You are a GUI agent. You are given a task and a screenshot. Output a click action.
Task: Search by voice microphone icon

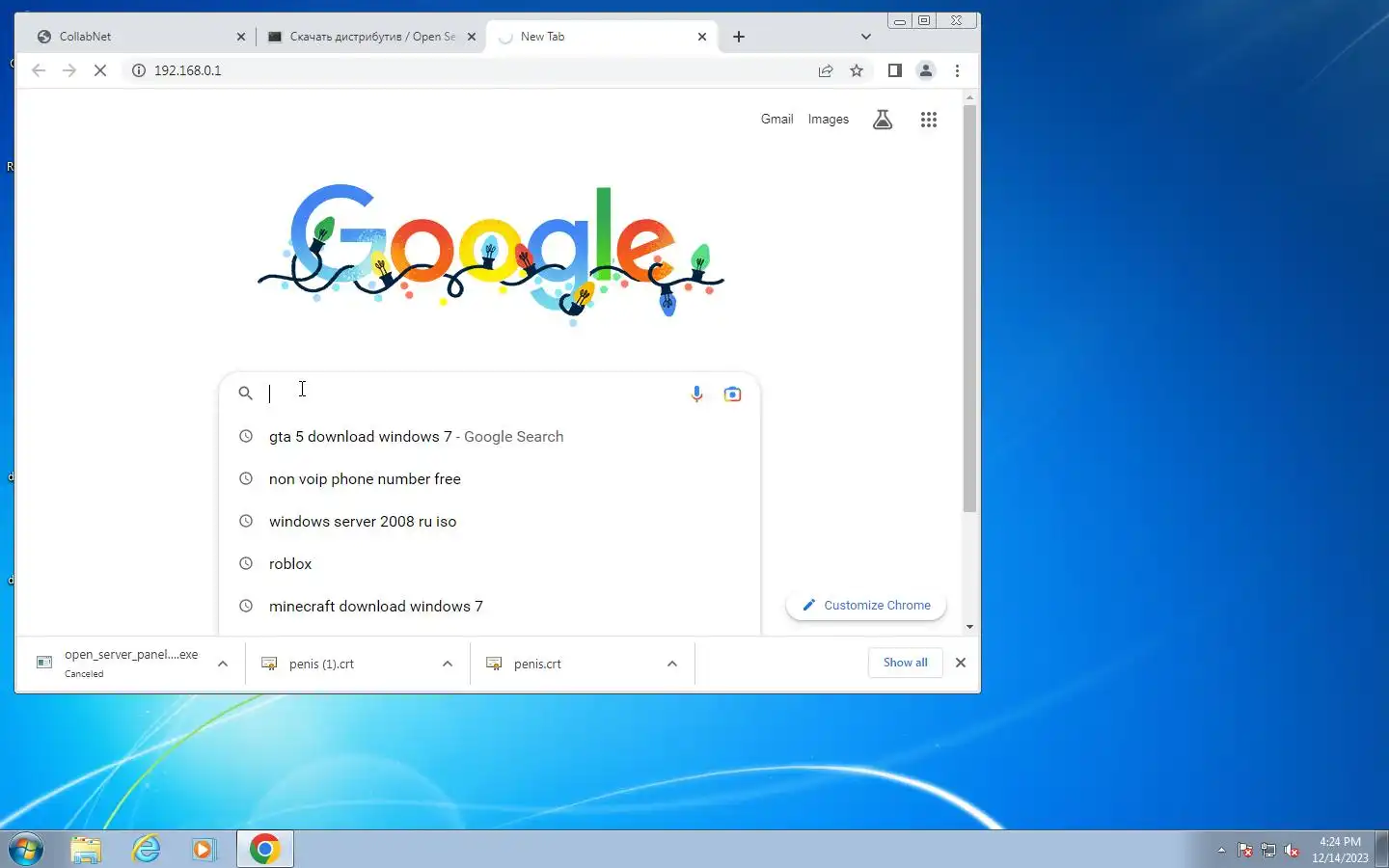coord(696,393)
